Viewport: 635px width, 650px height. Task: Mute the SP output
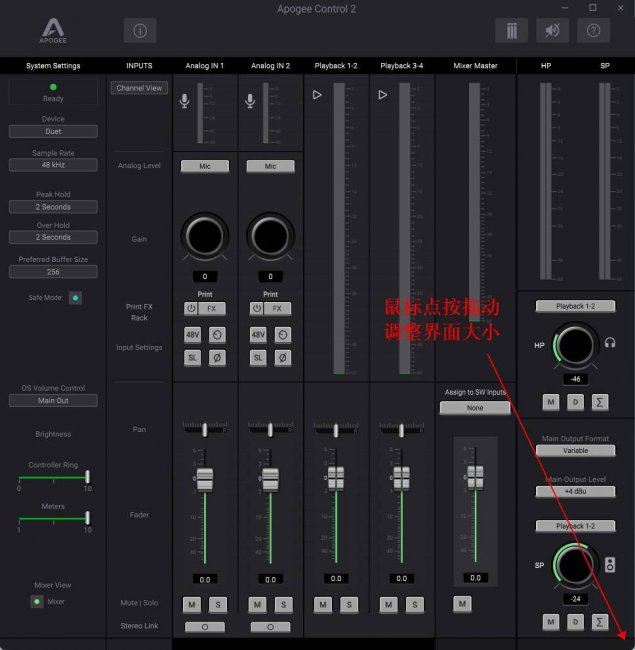pyautogui.click(x=551, y=621)
